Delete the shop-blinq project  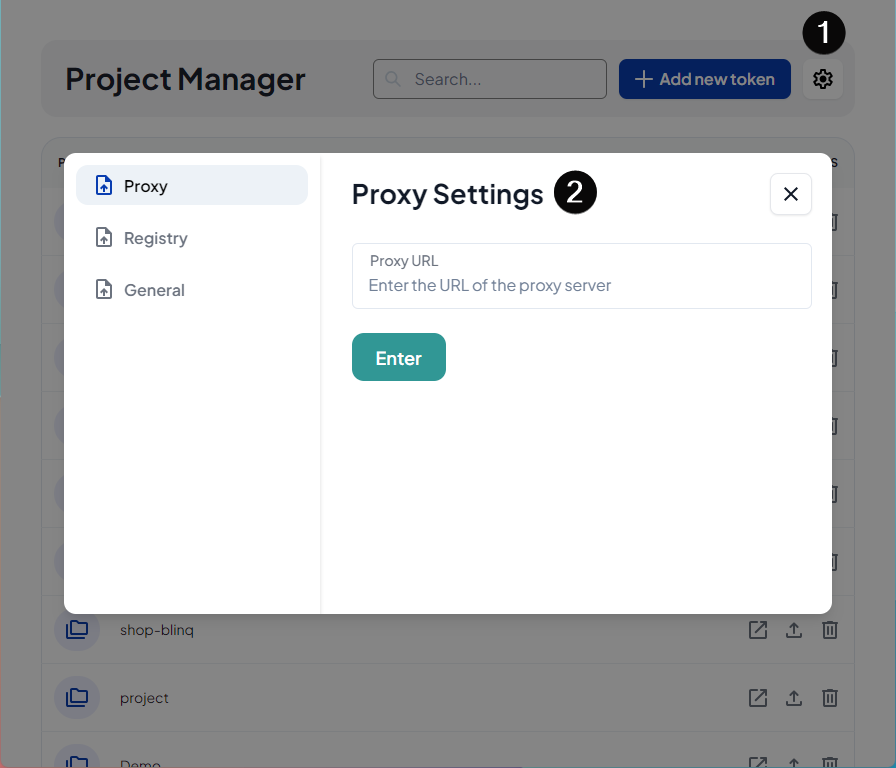click(x=829, y=630)
